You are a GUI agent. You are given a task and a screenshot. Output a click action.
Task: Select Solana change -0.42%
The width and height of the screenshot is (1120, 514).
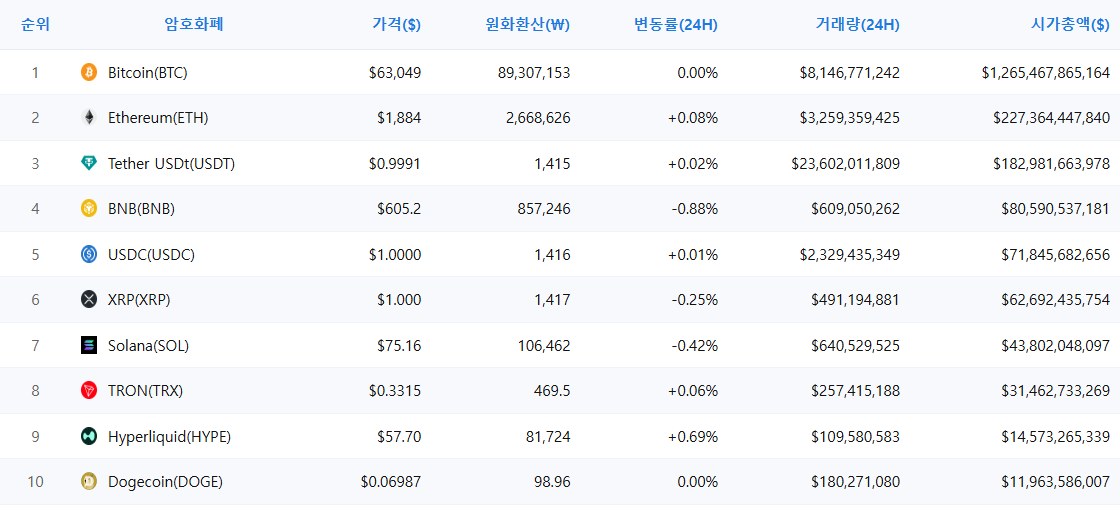coord(695,346)
